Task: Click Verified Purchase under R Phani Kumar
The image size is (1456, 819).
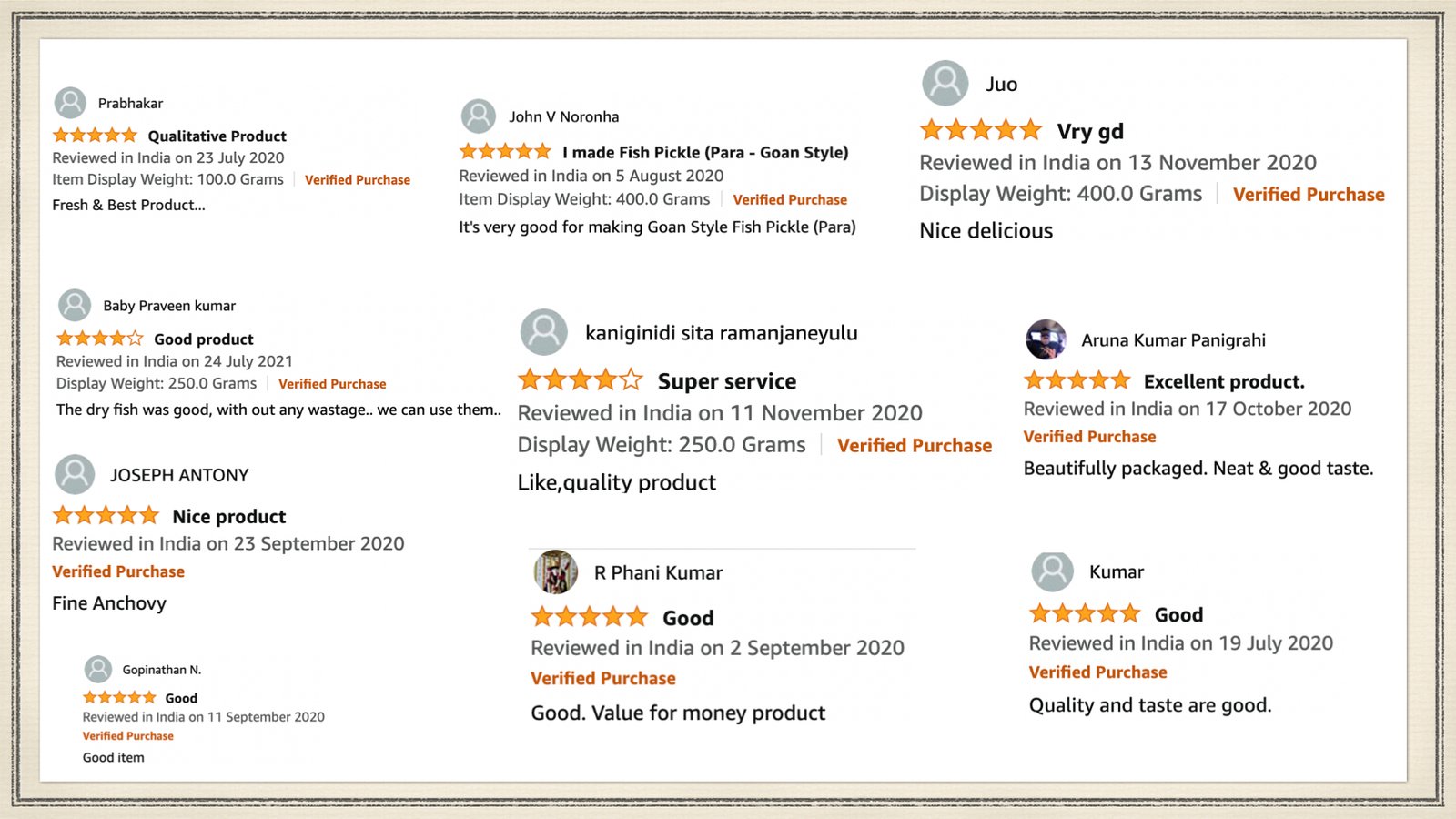Action: coord(603,678)
